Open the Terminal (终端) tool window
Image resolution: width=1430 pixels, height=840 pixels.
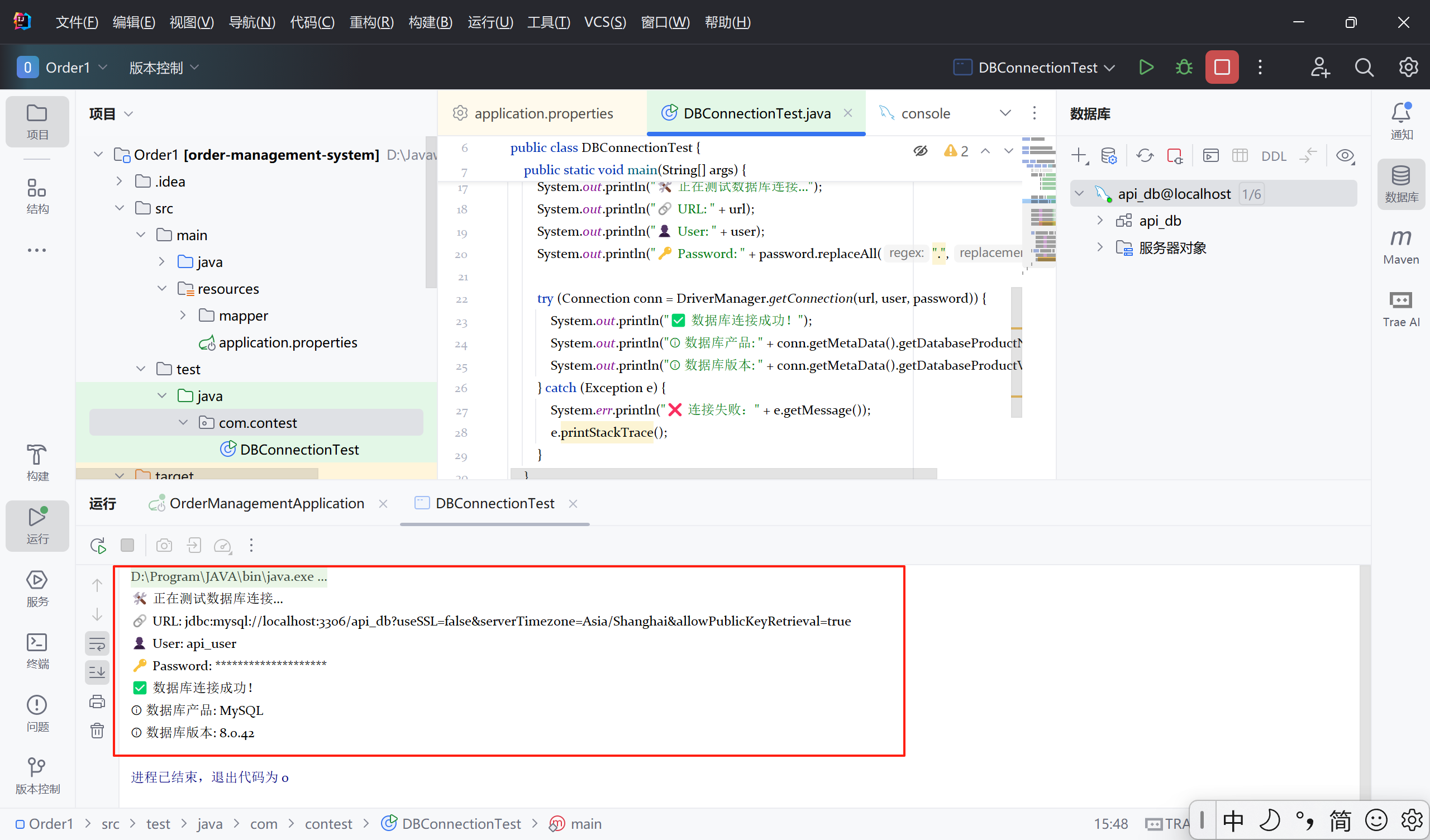(37, 651)
